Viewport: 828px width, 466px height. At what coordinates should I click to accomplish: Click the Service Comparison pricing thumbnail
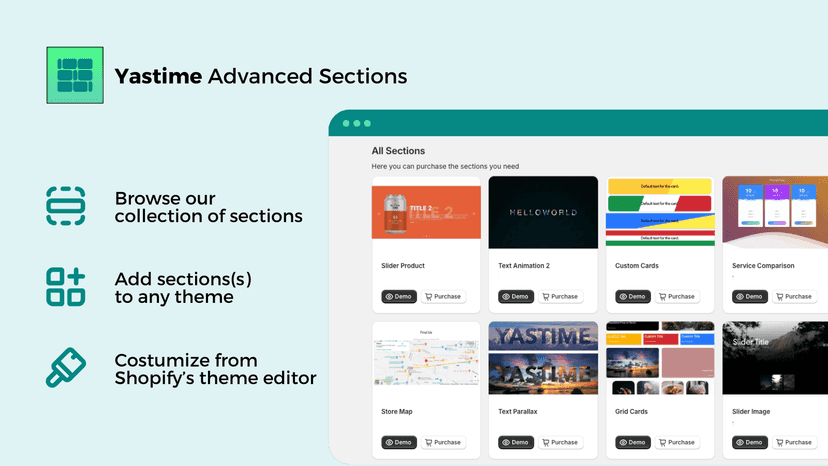coord(775,212)
